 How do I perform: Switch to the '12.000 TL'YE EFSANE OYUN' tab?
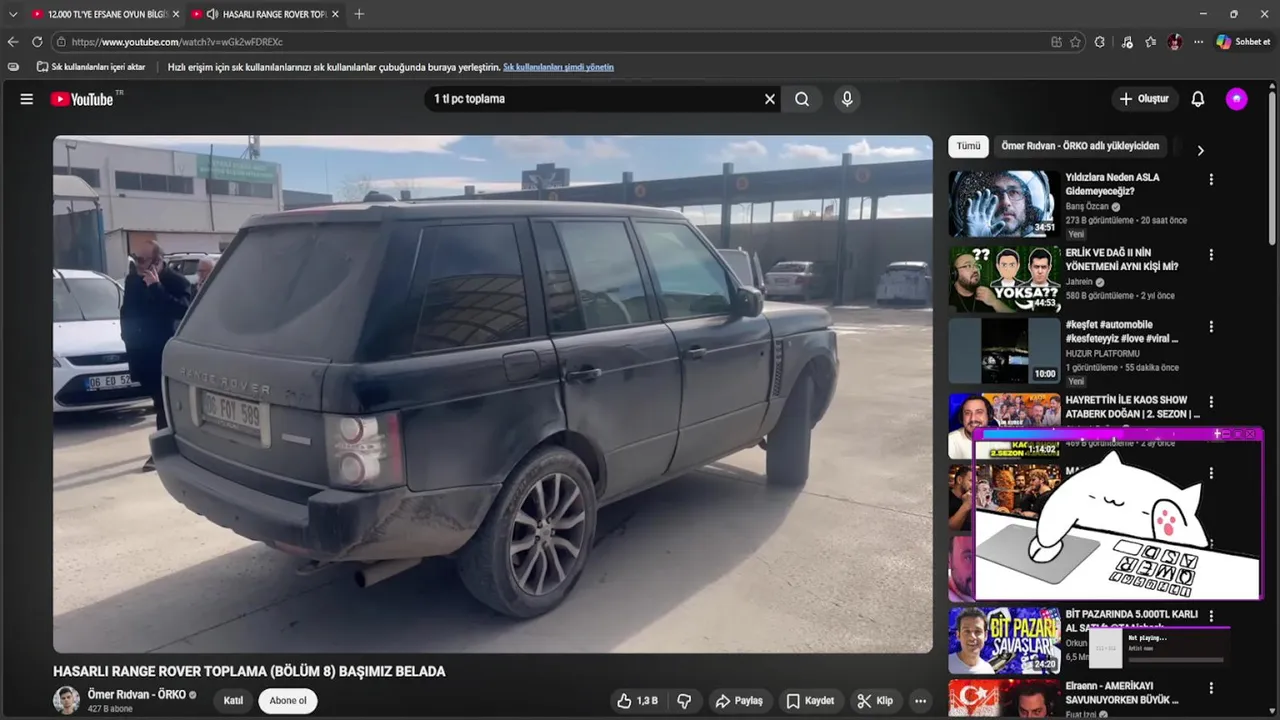(104, 14)
